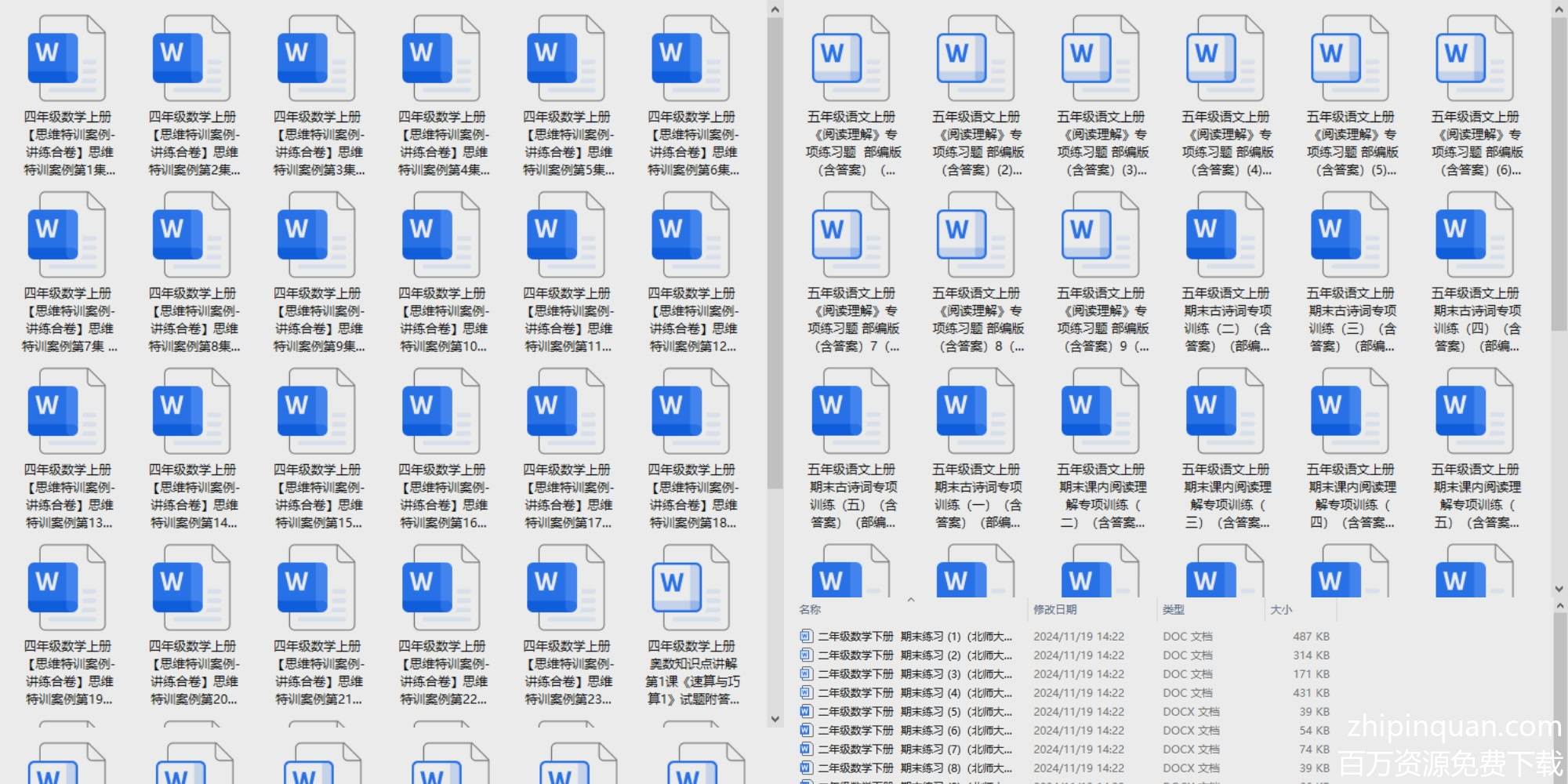Select the Word icon for 思维特训案例第1集

pos(67,59)
